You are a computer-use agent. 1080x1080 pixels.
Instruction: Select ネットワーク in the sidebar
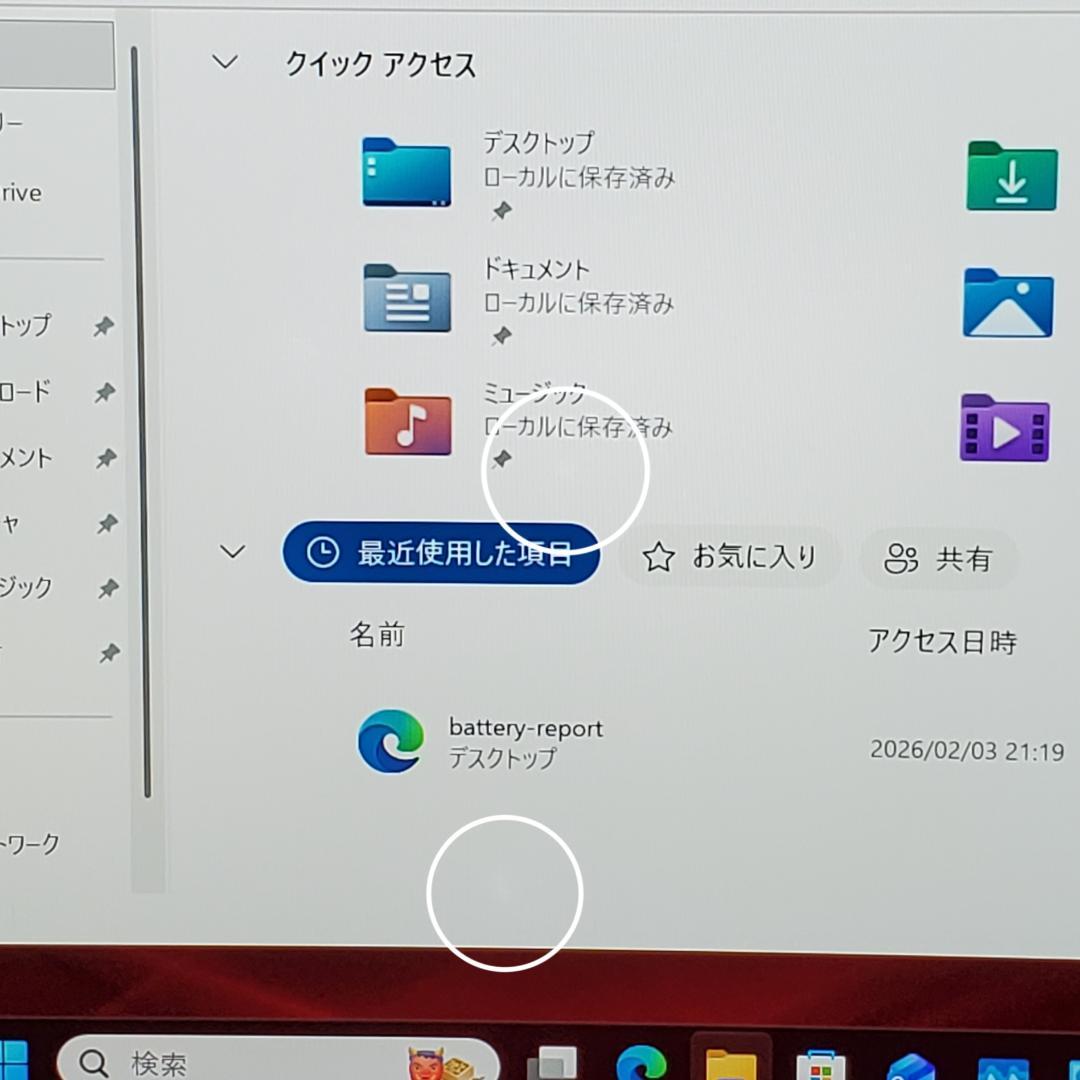point(30,843)
